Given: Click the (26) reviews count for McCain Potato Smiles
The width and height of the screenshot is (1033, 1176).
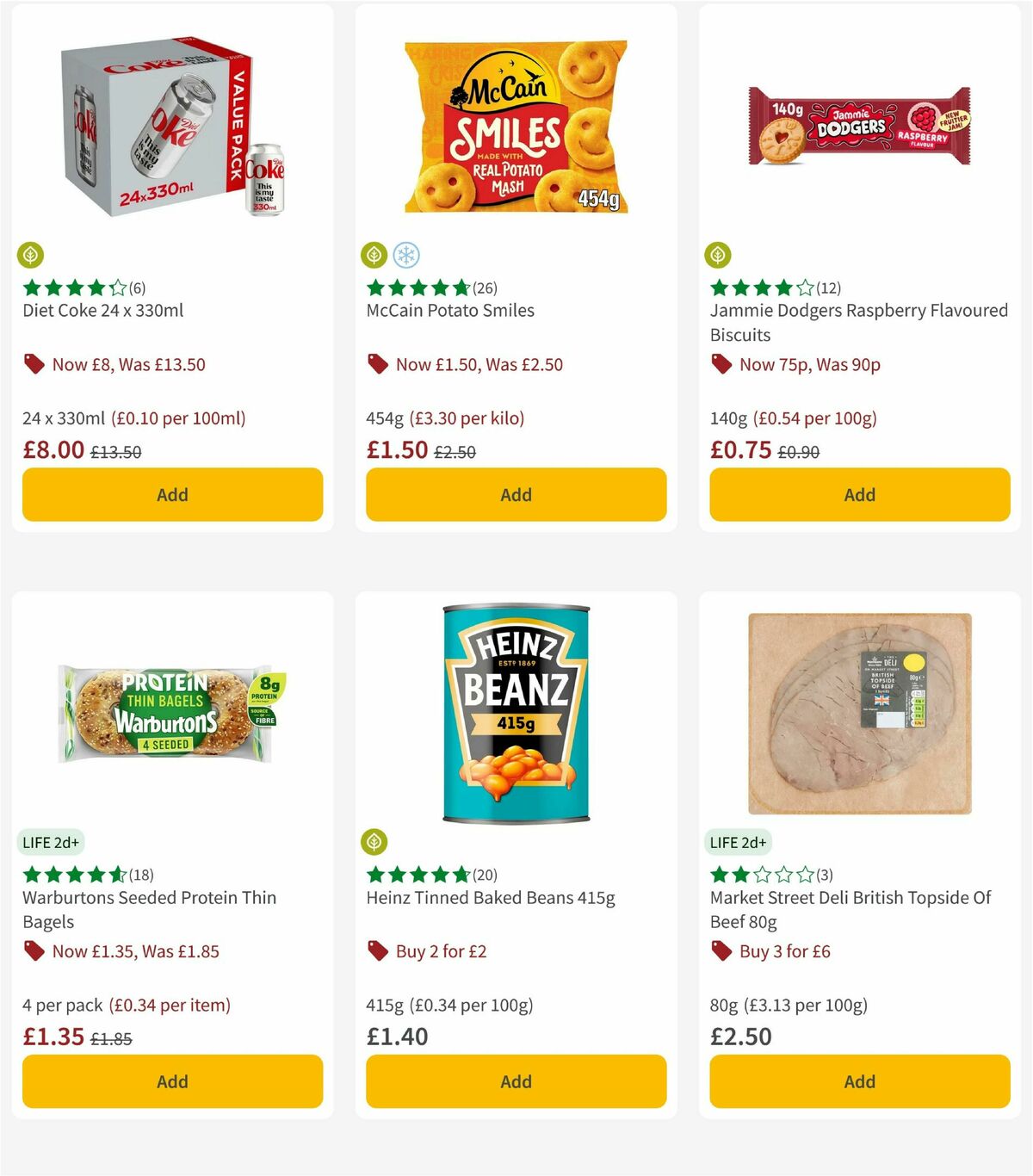Looking at the screenshot, I should coord(484,288).
